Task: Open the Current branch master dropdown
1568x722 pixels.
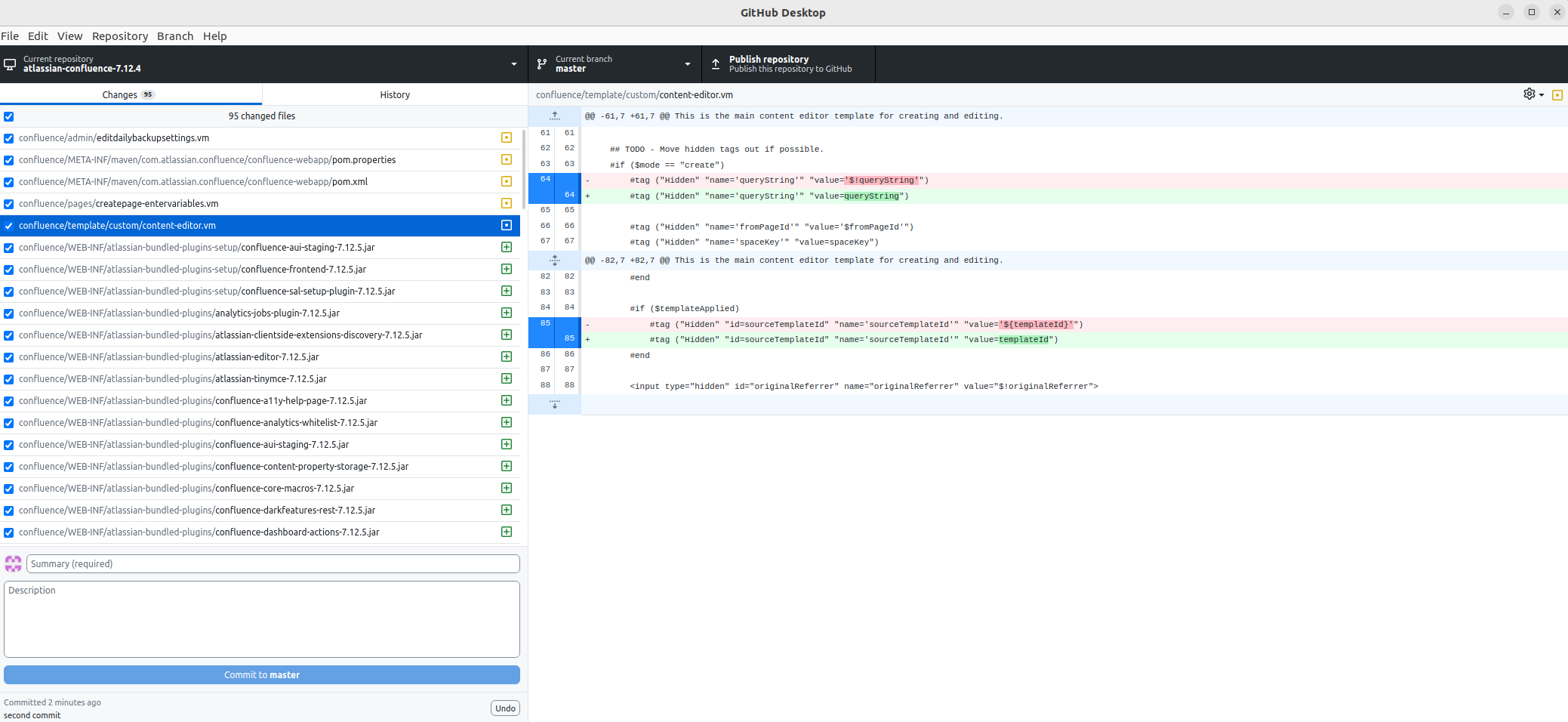Action: [615, 64]
